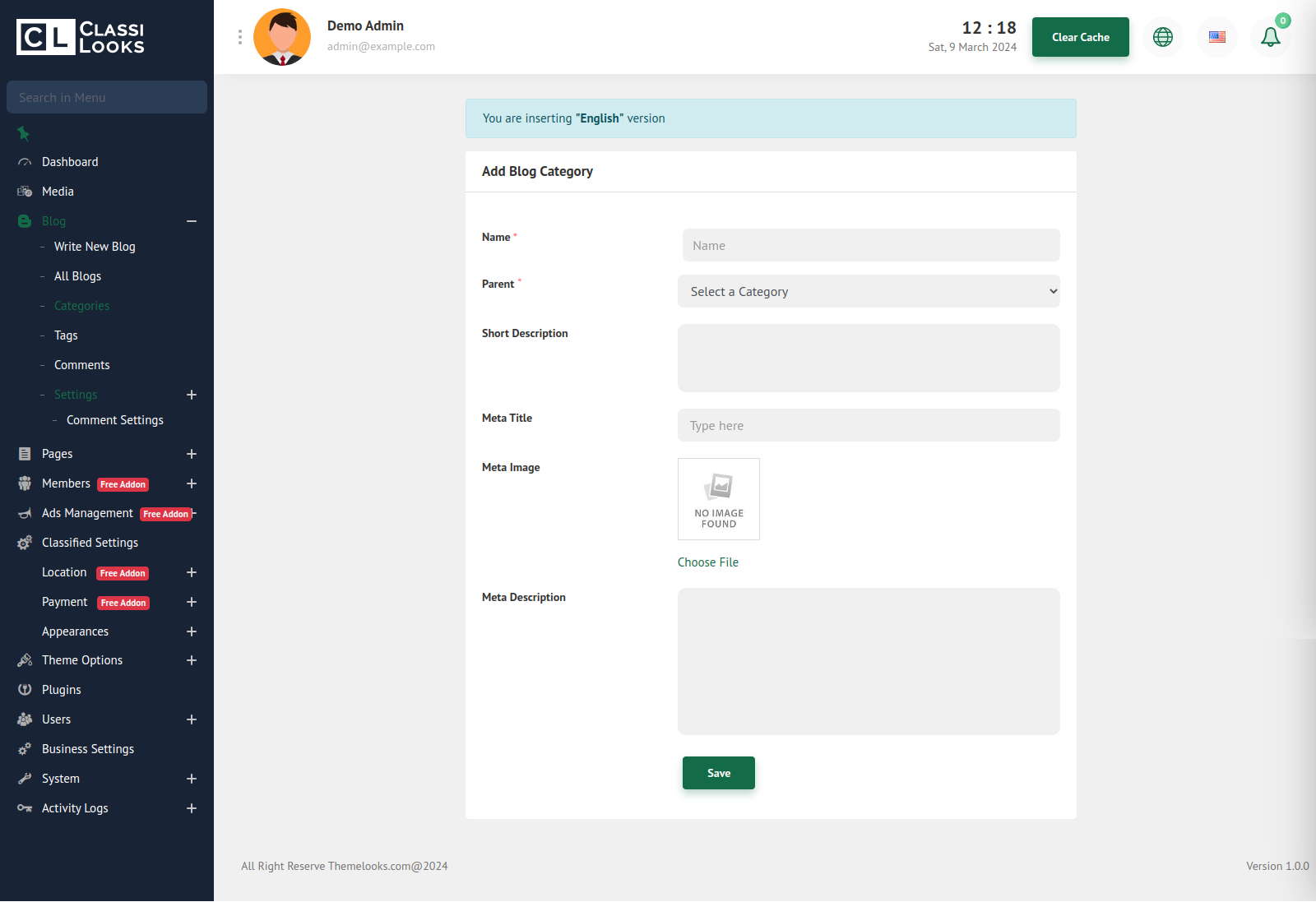This screenshot has height=902, width=1316.
Task: Expand the Theme Options submenu
Action: [192, 660]
